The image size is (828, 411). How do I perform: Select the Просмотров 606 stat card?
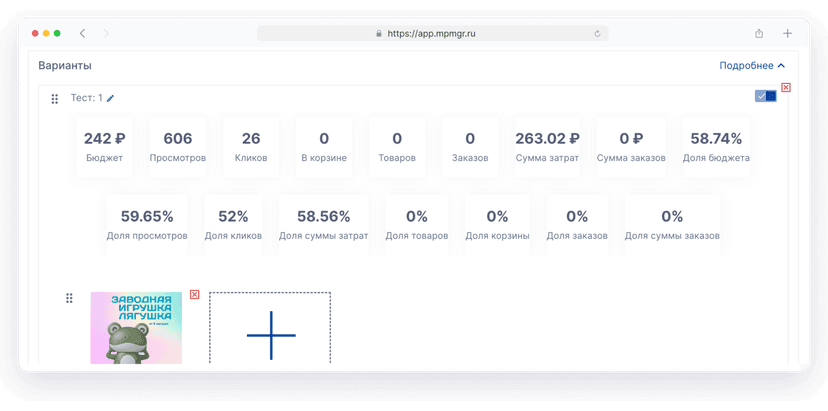point(178,146)
